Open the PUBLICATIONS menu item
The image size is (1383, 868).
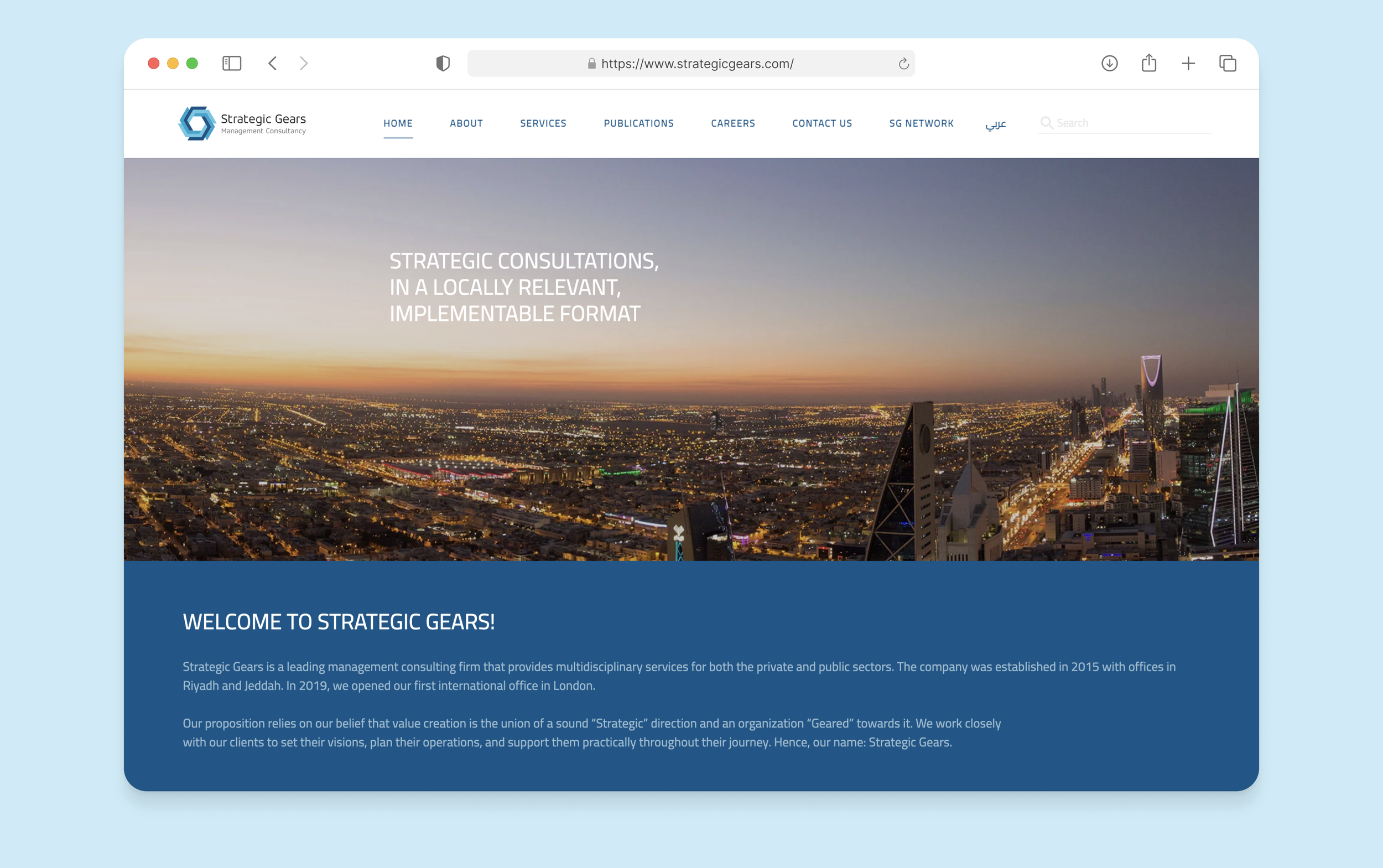[638, 123]
